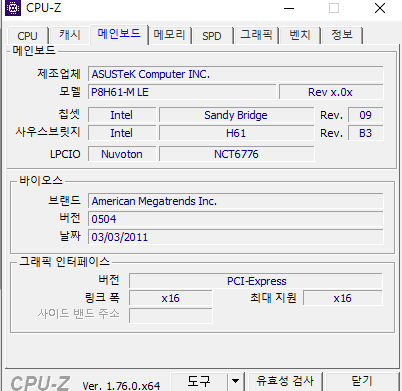Image resolution: width=402 pixels, height=391 pixels.
Task: Open the 정보 tab
Action: tap(342, 35)
